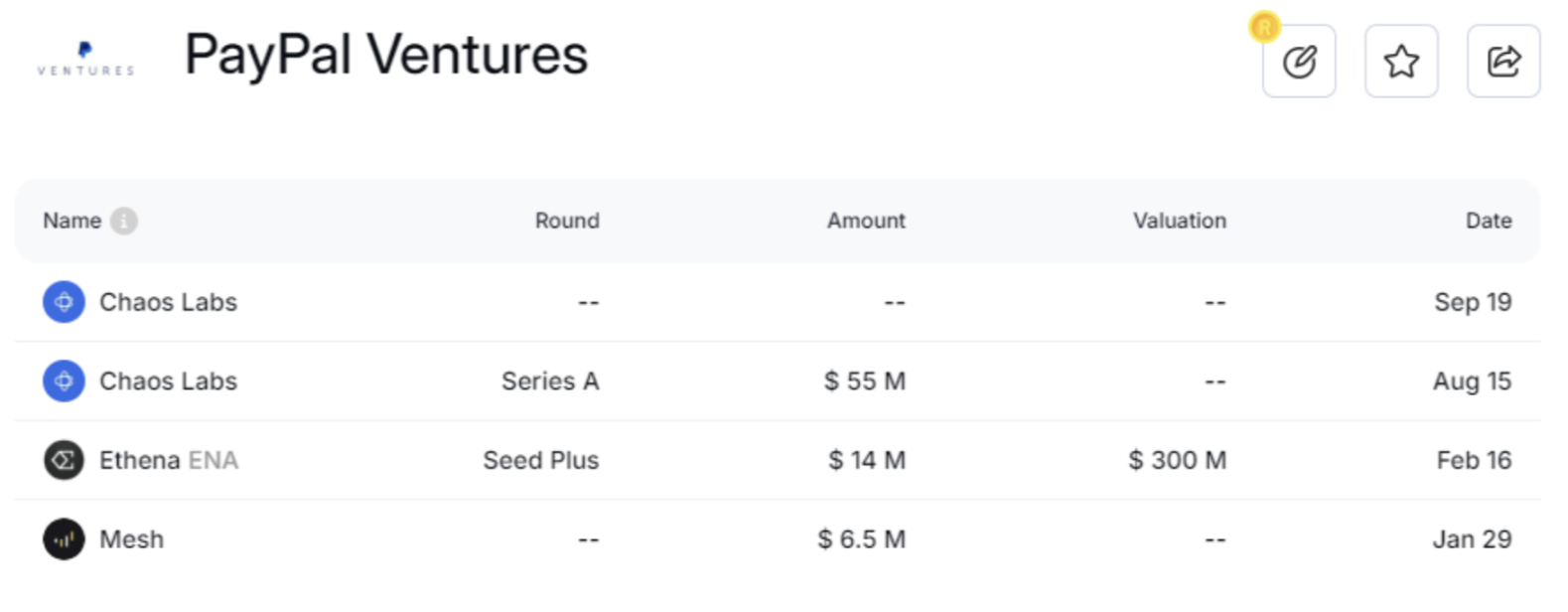1568x612 pixels.
Task: Click the Chaos Labs logo in Sep 19 row
Action: click(x=64, y=302)
